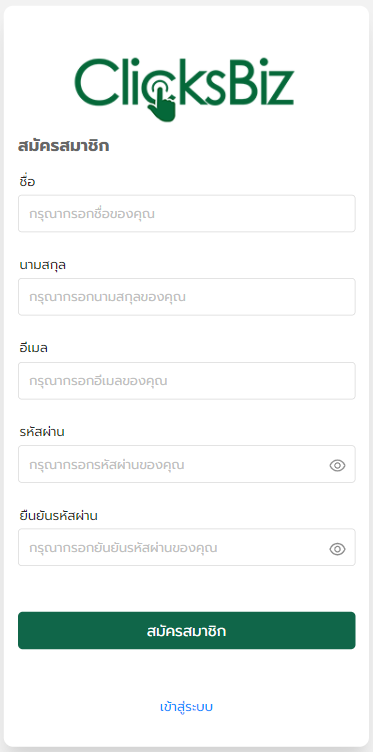
Task: Click the ชื่อ field label
Action: click(x=27, y=181)
